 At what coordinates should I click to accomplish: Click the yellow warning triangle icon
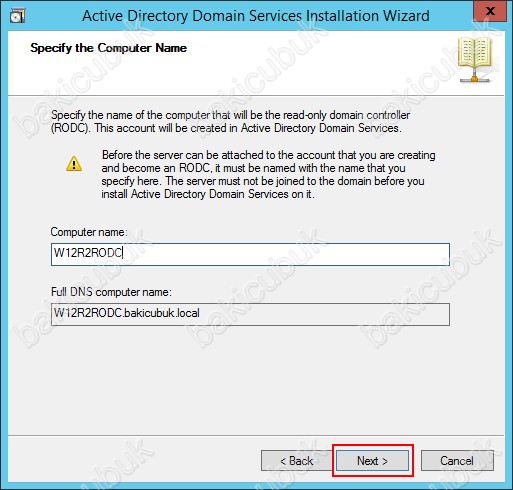(74, 164)
